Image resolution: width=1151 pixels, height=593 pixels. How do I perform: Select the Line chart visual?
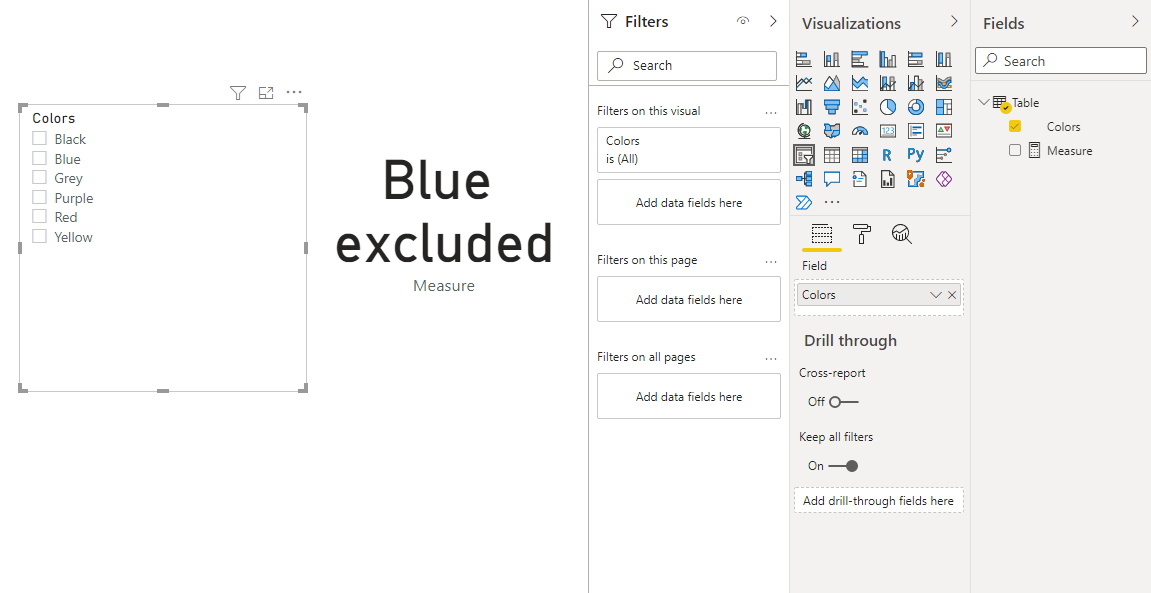click(x=804, y=83)
